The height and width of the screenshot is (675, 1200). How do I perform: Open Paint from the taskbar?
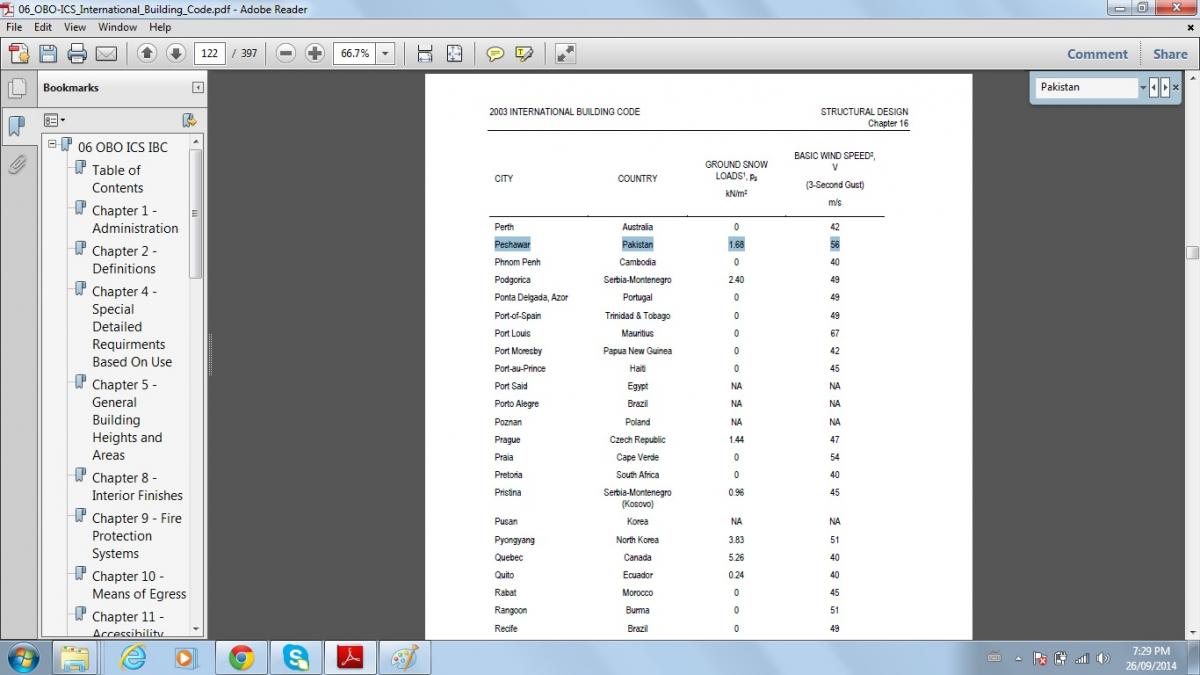404,658
